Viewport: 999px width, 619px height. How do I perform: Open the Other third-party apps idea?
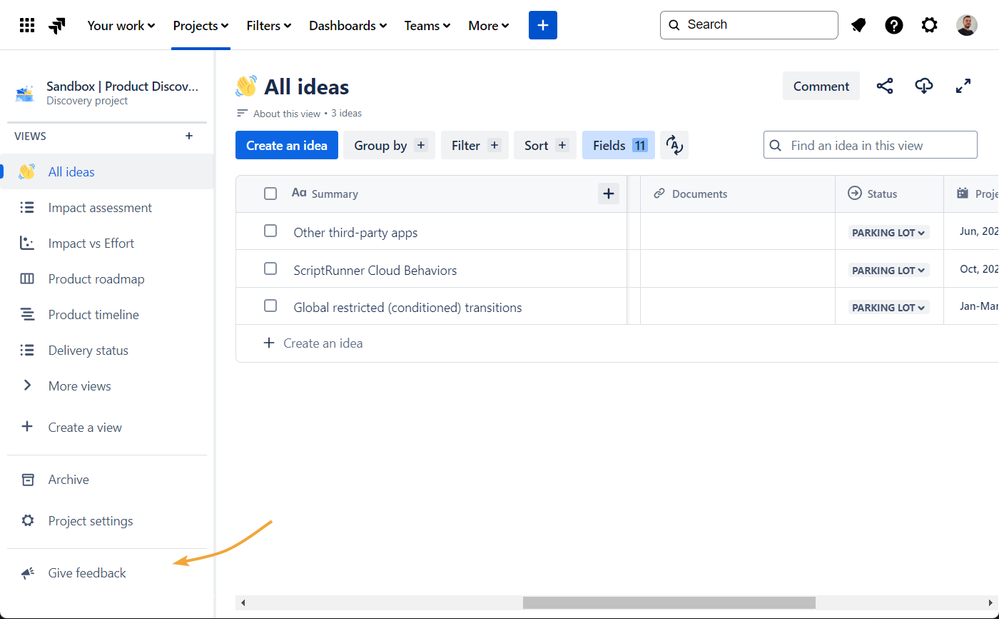[x=356, y=232]
